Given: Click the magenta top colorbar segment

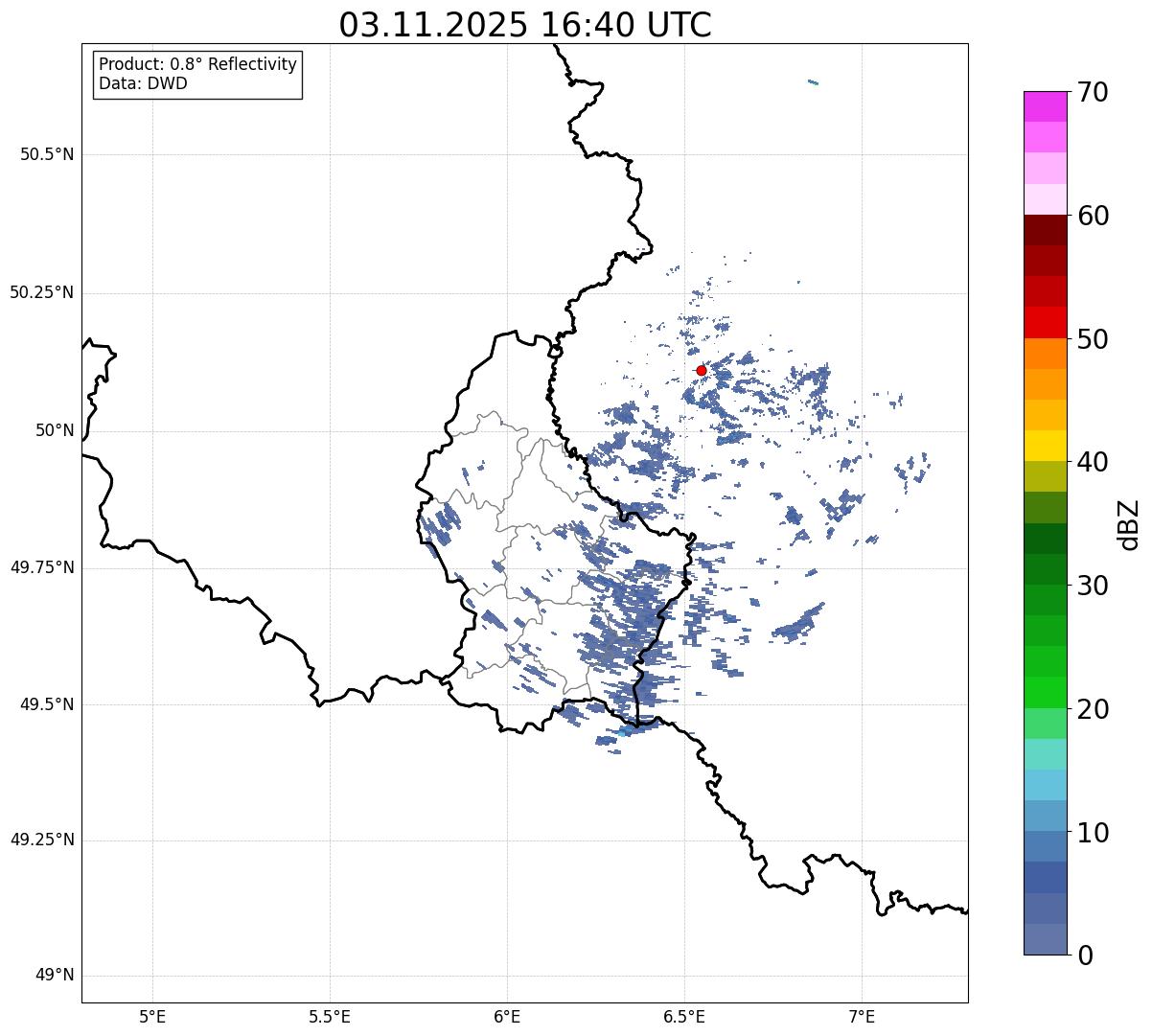Looking at the screenshot, I should point(1045,106).
